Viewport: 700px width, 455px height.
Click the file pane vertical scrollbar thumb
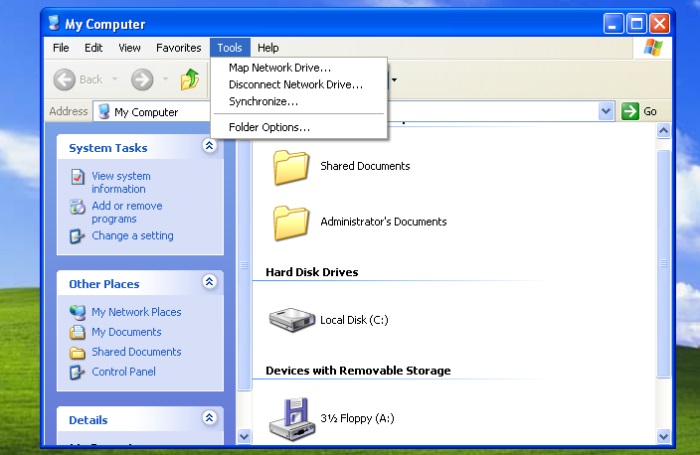(x=663, y=263)
